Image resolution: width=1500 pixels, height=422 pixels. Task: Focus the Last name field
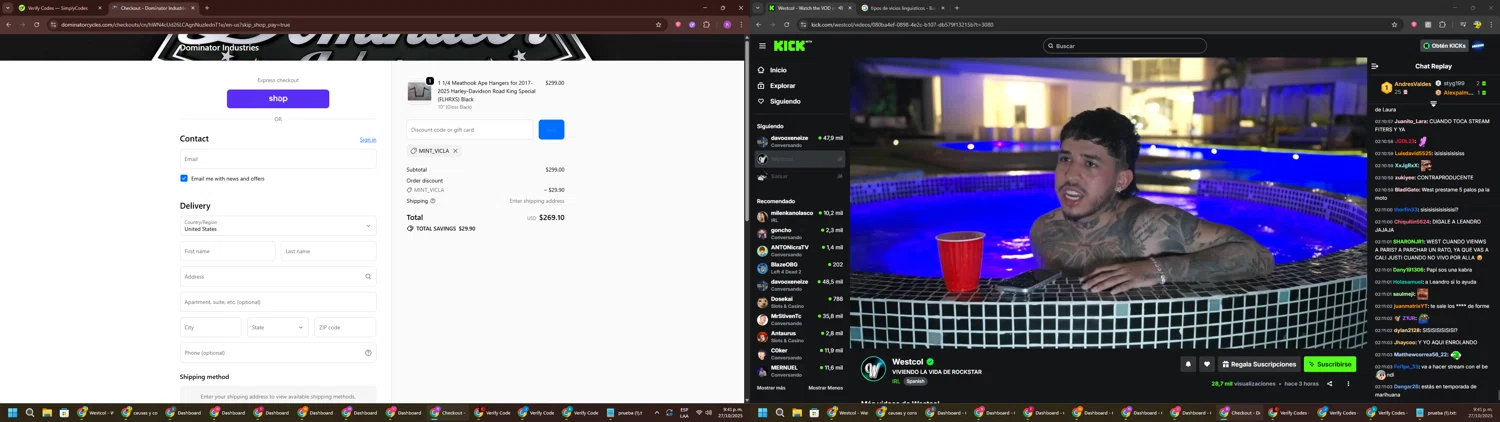tap(328, 251)
